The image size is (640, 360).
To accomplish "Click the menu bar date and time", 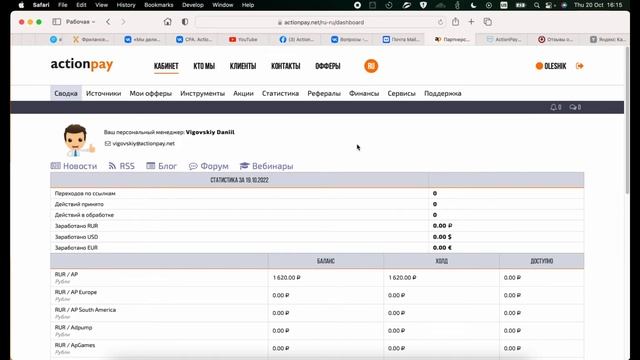I will (598, 5).
